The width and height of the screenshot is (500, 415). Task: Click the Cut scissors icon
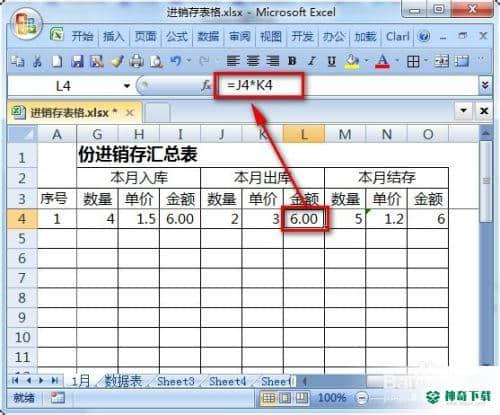coord(37,61)
